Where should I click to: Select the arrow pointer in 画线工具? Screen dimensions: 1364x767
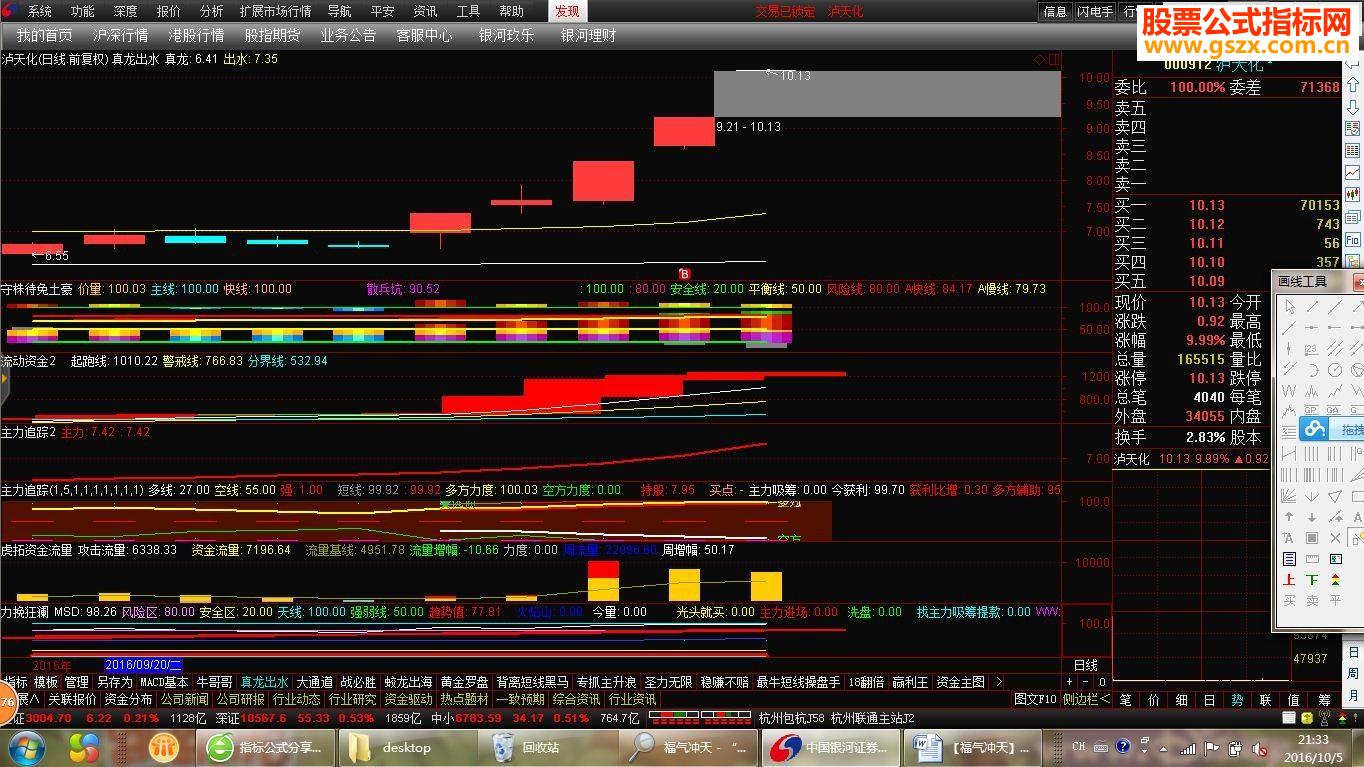pos(1289,307)
